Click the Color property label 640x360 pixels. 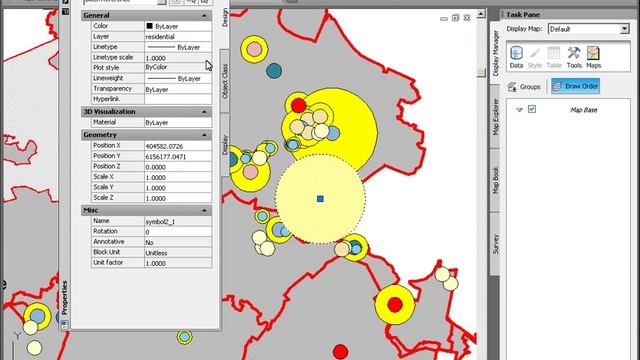(x=100, y=26)
